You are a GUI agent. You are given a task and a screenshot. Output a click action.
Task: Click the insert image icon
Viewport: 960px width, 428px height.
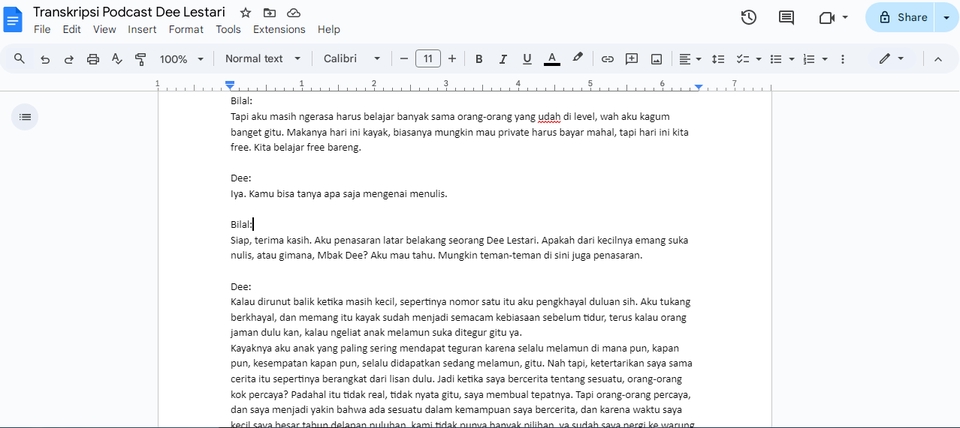656,59
